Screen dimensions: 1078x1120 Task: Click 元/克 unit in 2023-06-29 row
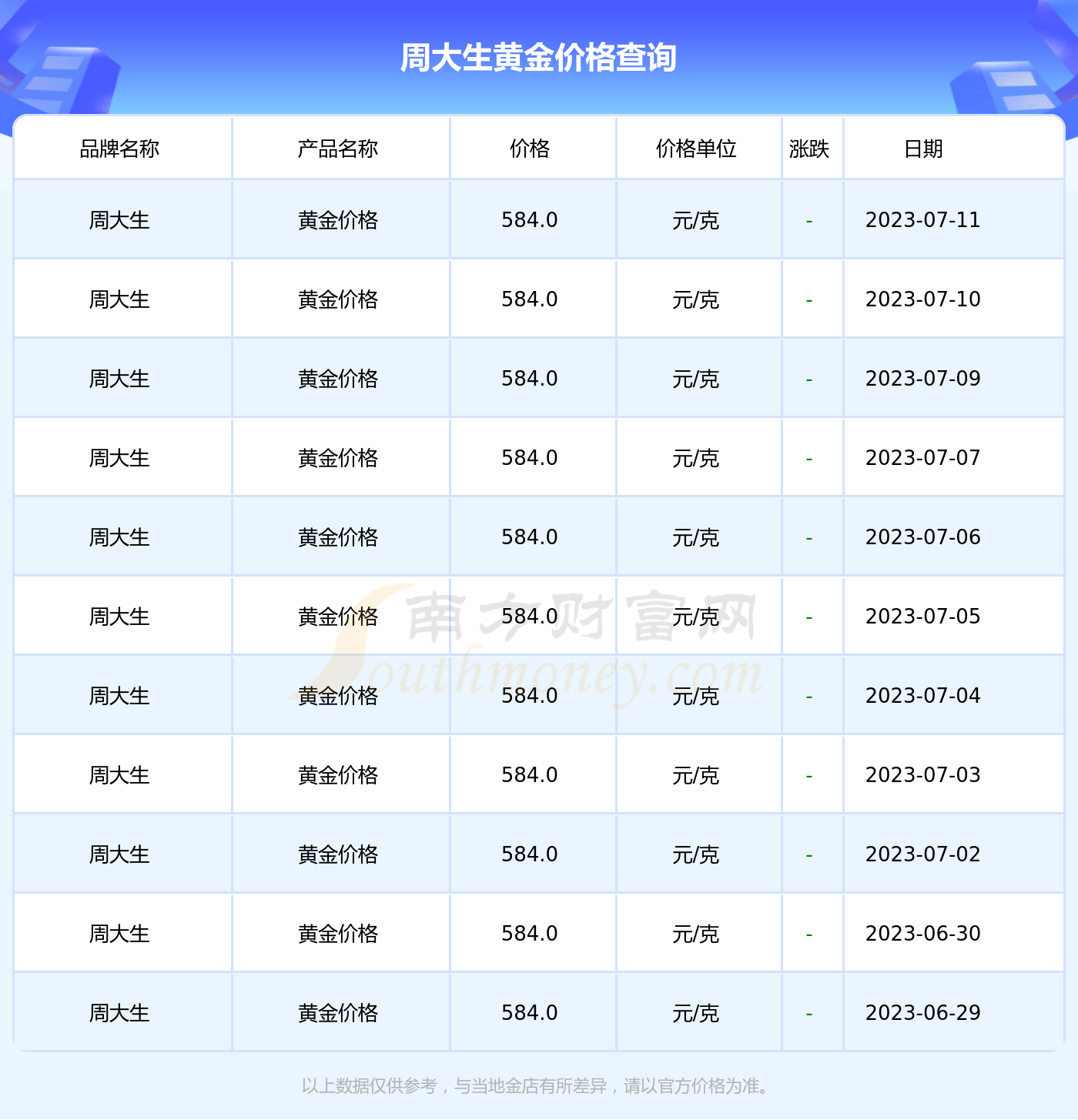tap(696, 1013)
